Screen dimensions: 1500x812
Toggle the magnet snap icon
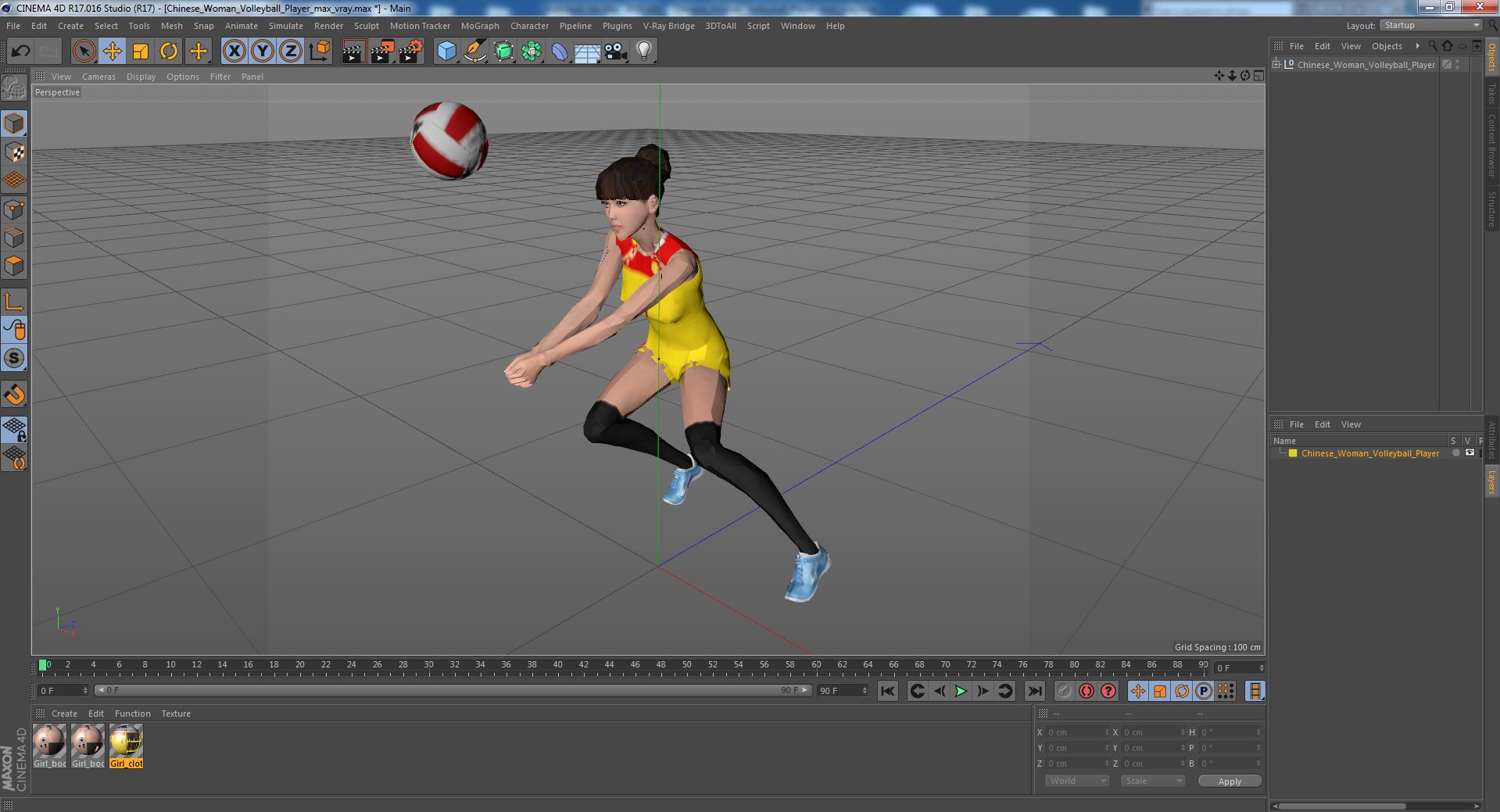[x=14, y=395]
